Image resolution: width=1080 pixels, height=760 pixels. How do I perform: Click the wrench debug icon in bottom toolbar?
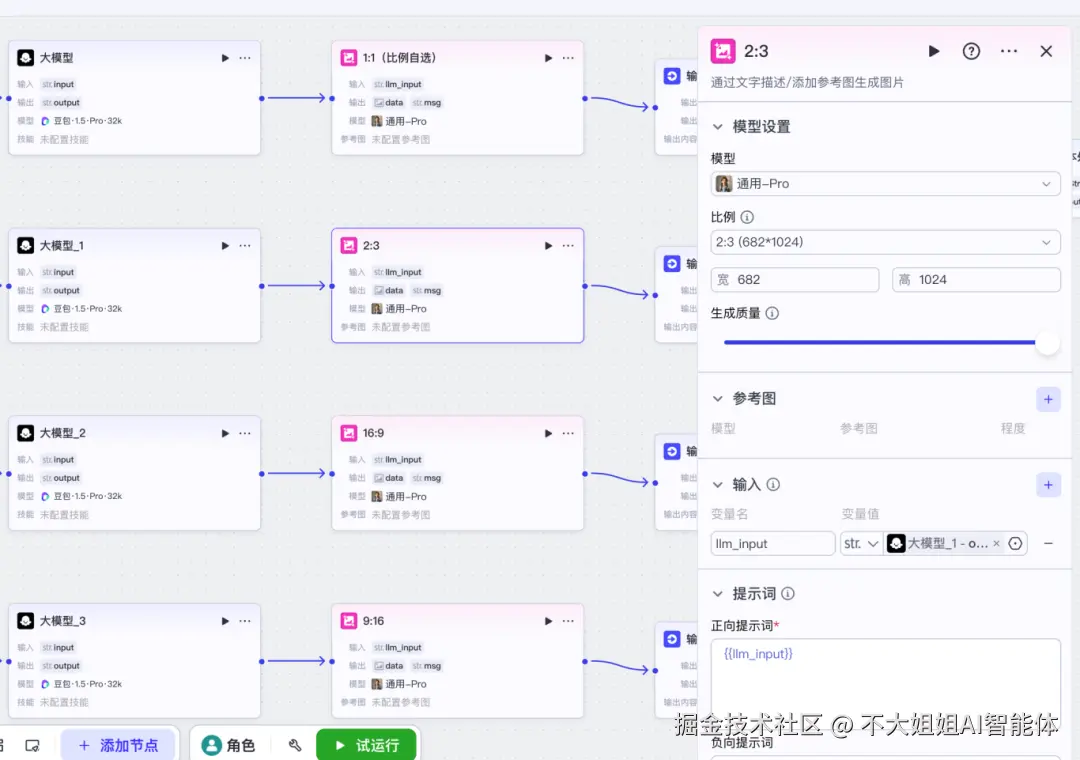tap(295, 745)
